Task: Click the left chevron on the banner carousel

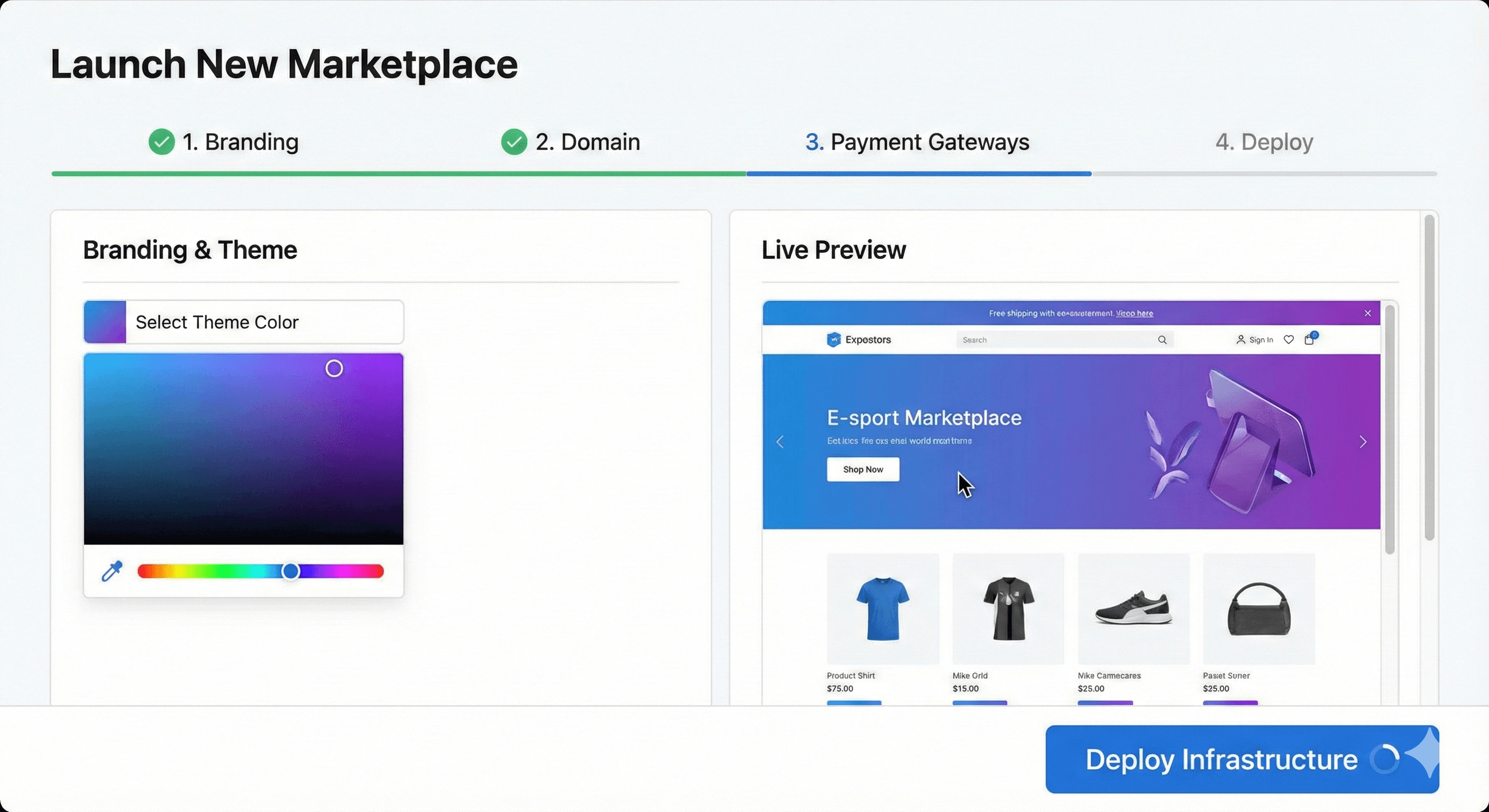Action: click(780, 441)
